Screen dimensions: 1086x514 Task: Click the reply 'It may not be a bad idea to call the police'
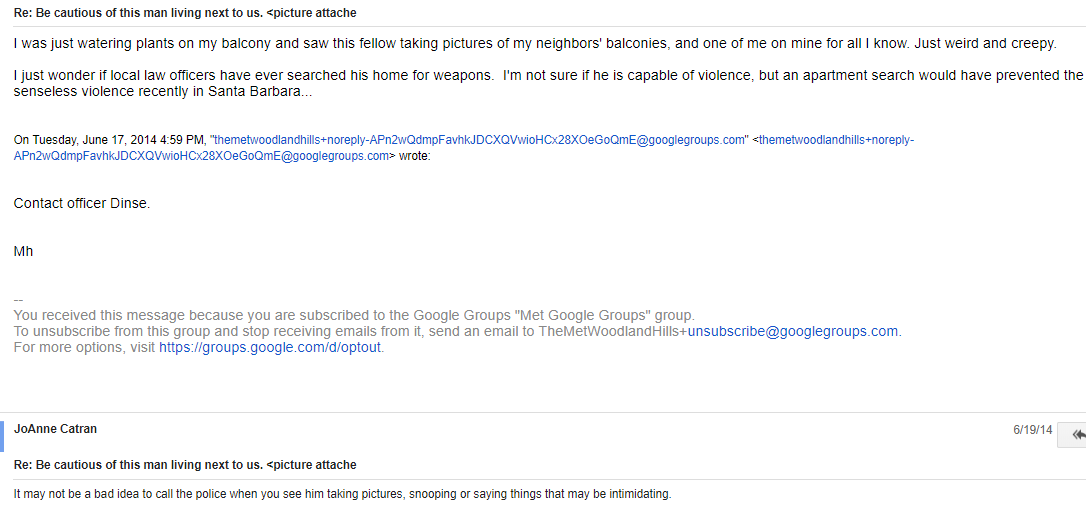coord(343,495)
